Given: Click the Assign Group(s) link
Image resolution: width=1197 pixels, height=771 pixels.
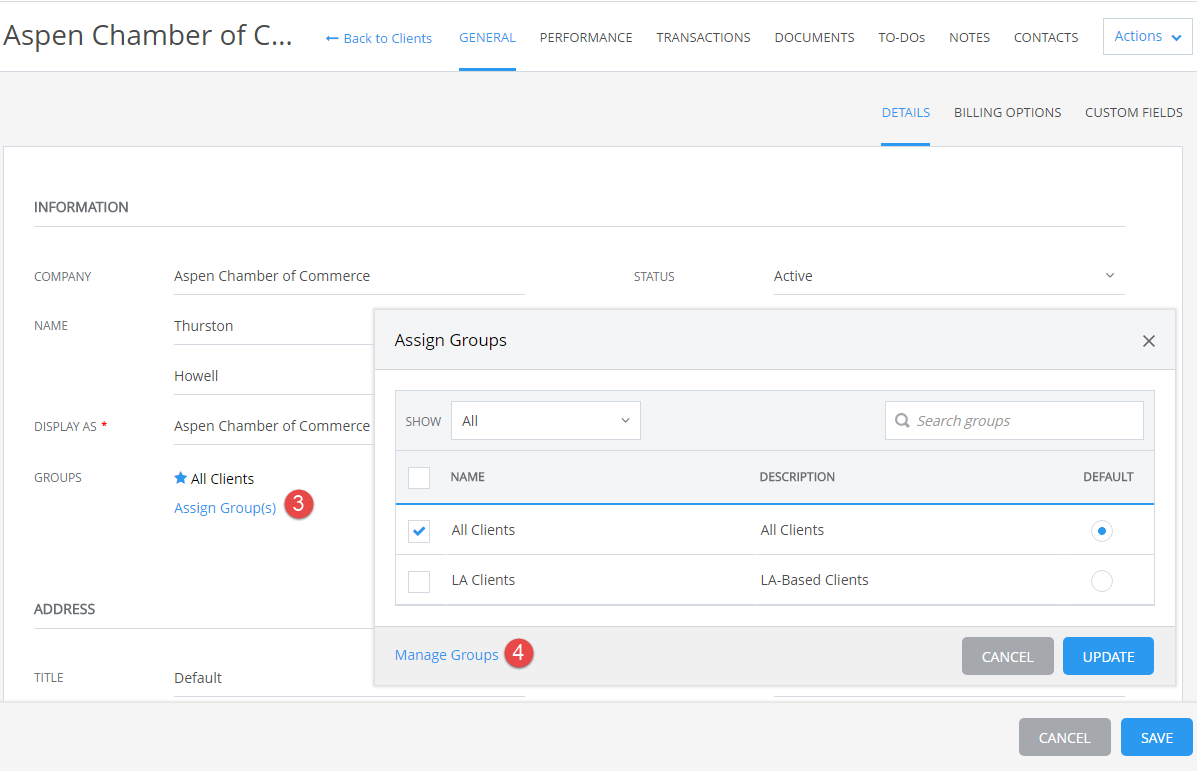Looking at the screenshot, I should coord(225,507).
